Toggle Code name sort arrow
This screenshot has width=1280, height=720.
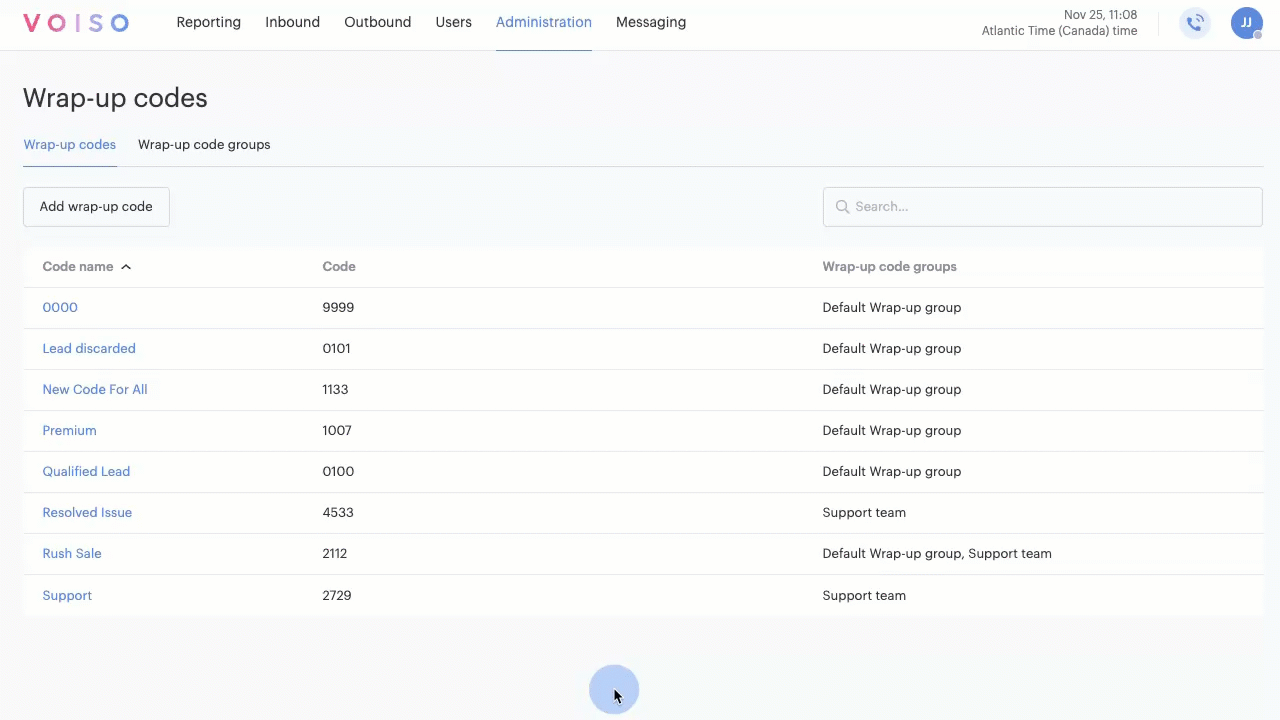pyautogui.click(x=126, y=267)
